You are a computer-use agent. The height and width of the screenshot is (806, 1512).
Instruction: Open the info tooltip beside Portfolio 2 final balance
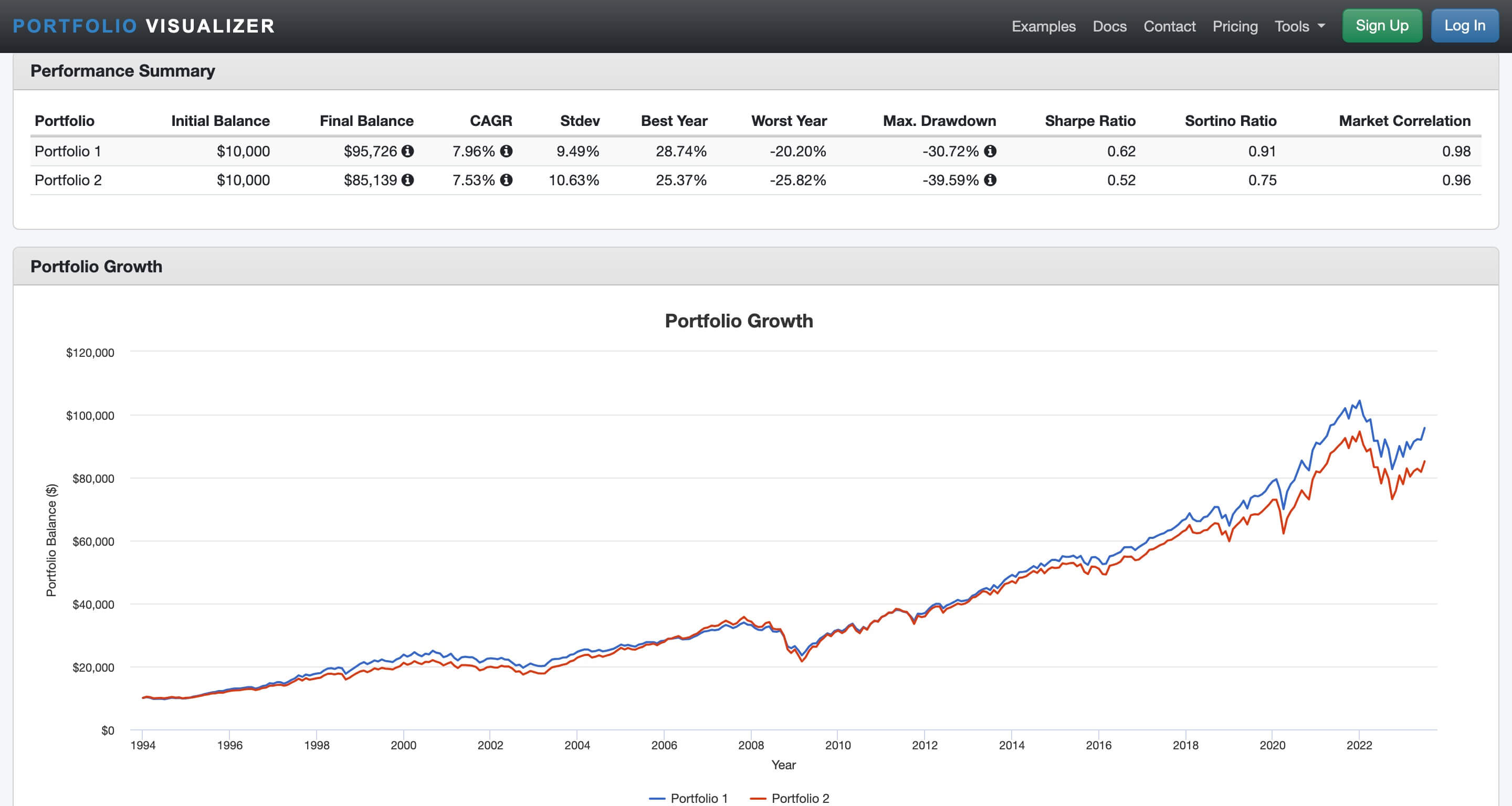click(x=409, y=180)
